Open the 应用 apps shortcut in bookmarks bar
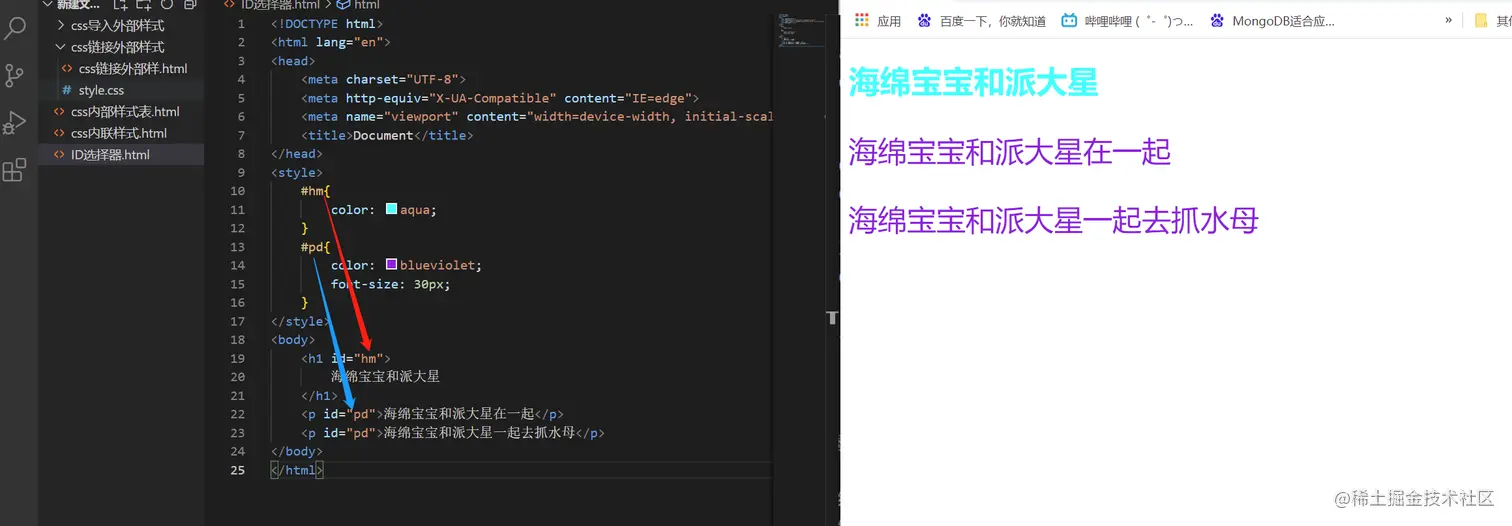This screenshot has width=1512, height=526. (x=878, y=20)
